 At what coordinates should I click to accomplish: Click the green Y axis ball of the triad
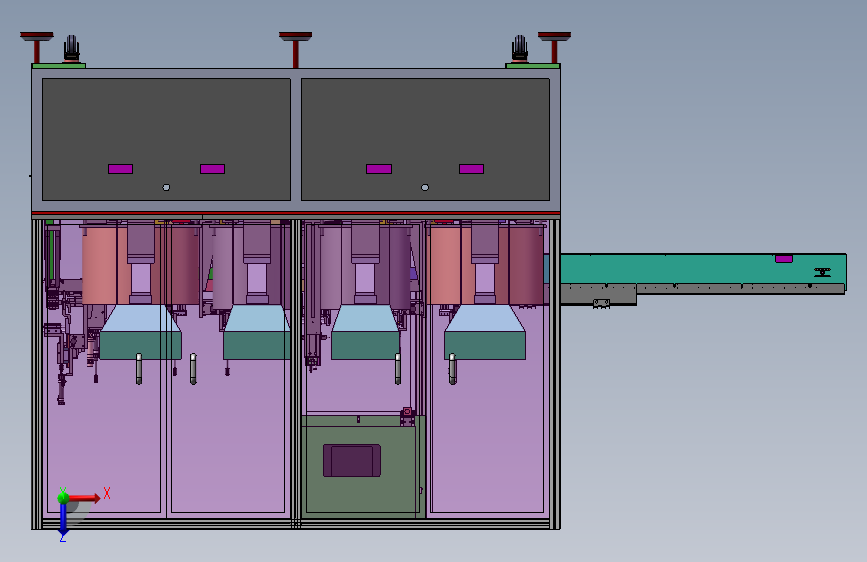[62, 497]
